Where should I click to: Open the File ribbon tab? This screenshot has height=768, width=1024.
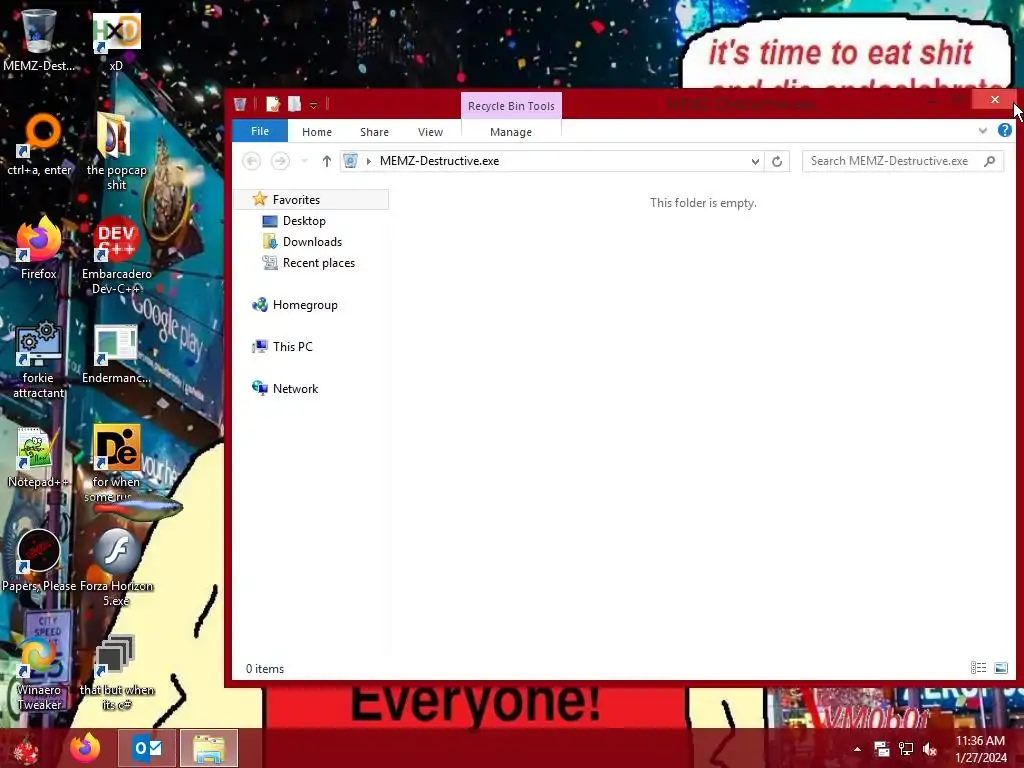[260, 131]
